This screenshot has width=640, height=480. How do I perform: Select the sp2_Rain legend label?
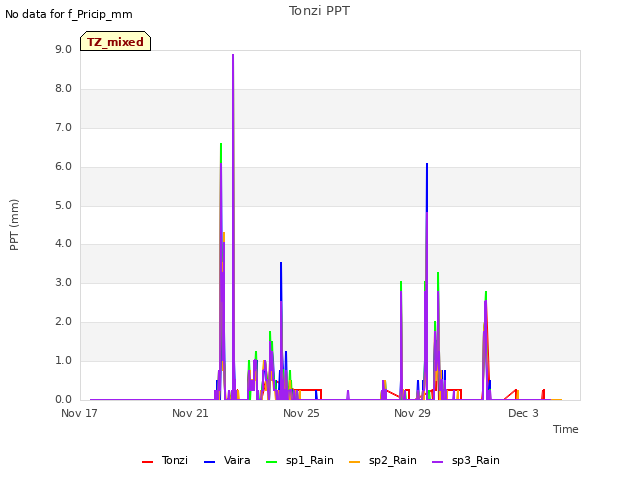coord(393,460)
